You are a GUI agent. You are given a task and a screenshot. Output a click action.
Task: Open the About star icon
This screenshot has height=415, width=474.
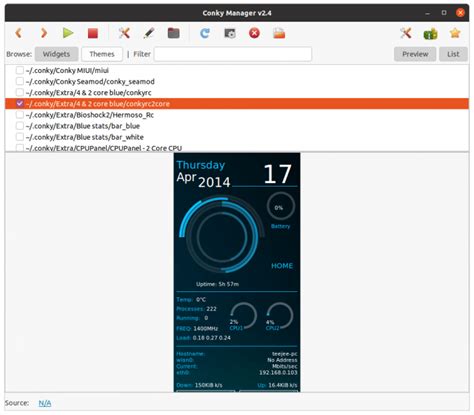(455, 33)
